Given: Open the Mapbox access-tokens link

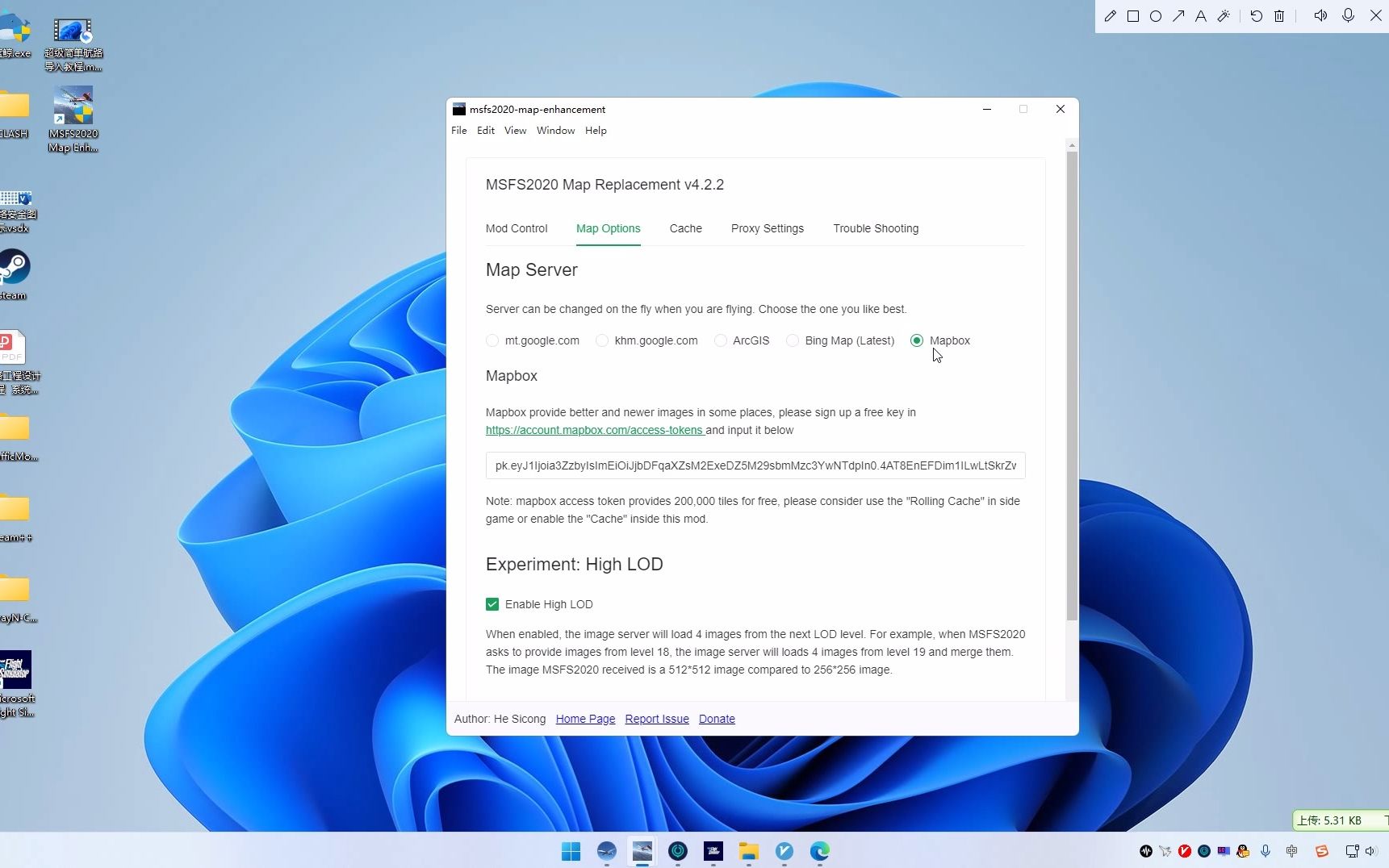Looking at the screenshot, I should point(595,430).
